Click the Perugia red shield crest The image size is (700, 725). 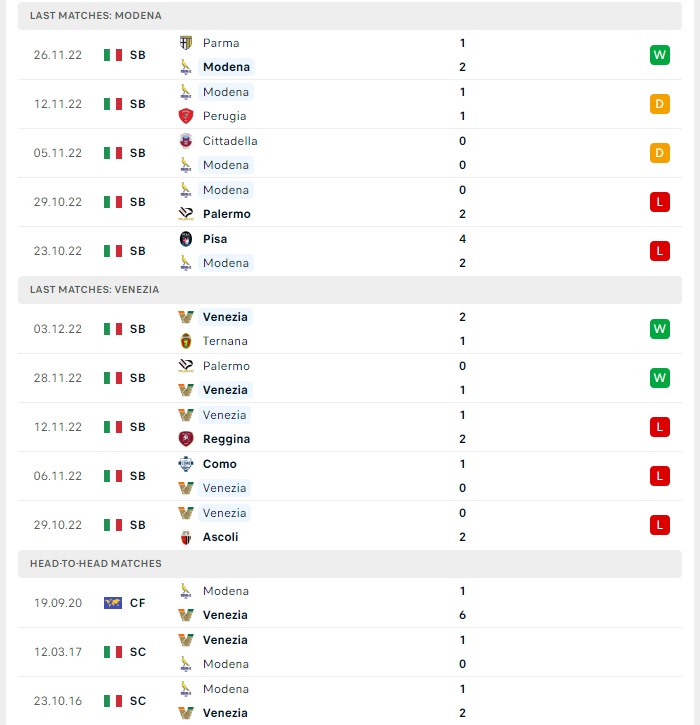point(186,116)
